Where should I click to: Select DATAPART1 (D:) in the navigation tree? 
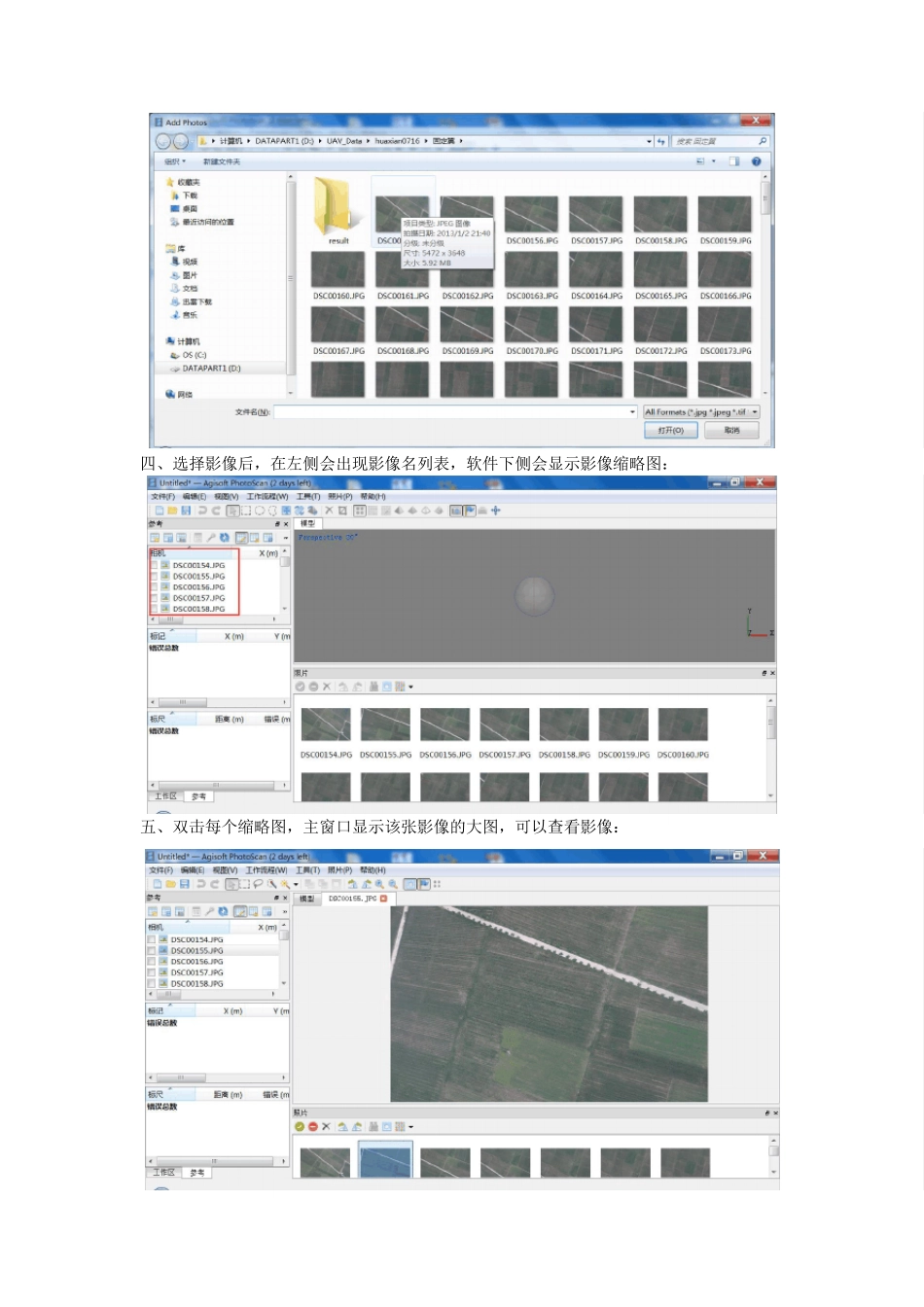coord(210,369)
